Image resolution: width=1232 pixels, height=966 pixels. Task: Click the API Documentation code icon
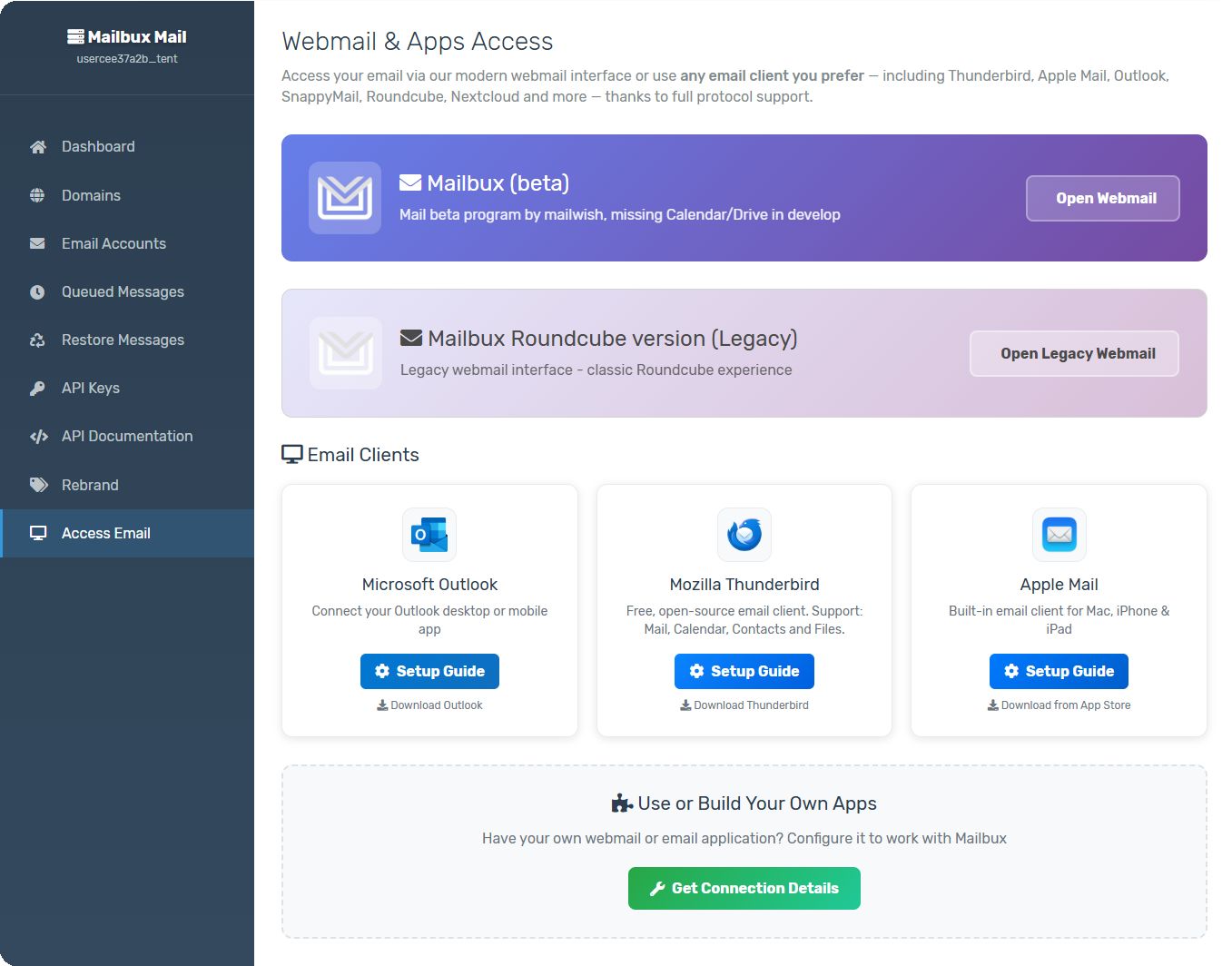coord(39,437)
